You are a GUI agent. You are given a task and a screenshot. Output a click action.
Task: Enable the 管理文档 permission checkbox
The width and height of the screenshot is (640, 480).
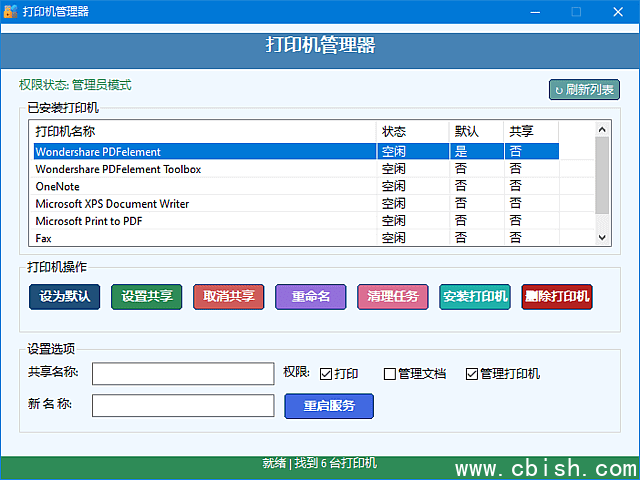pos(389,374)
